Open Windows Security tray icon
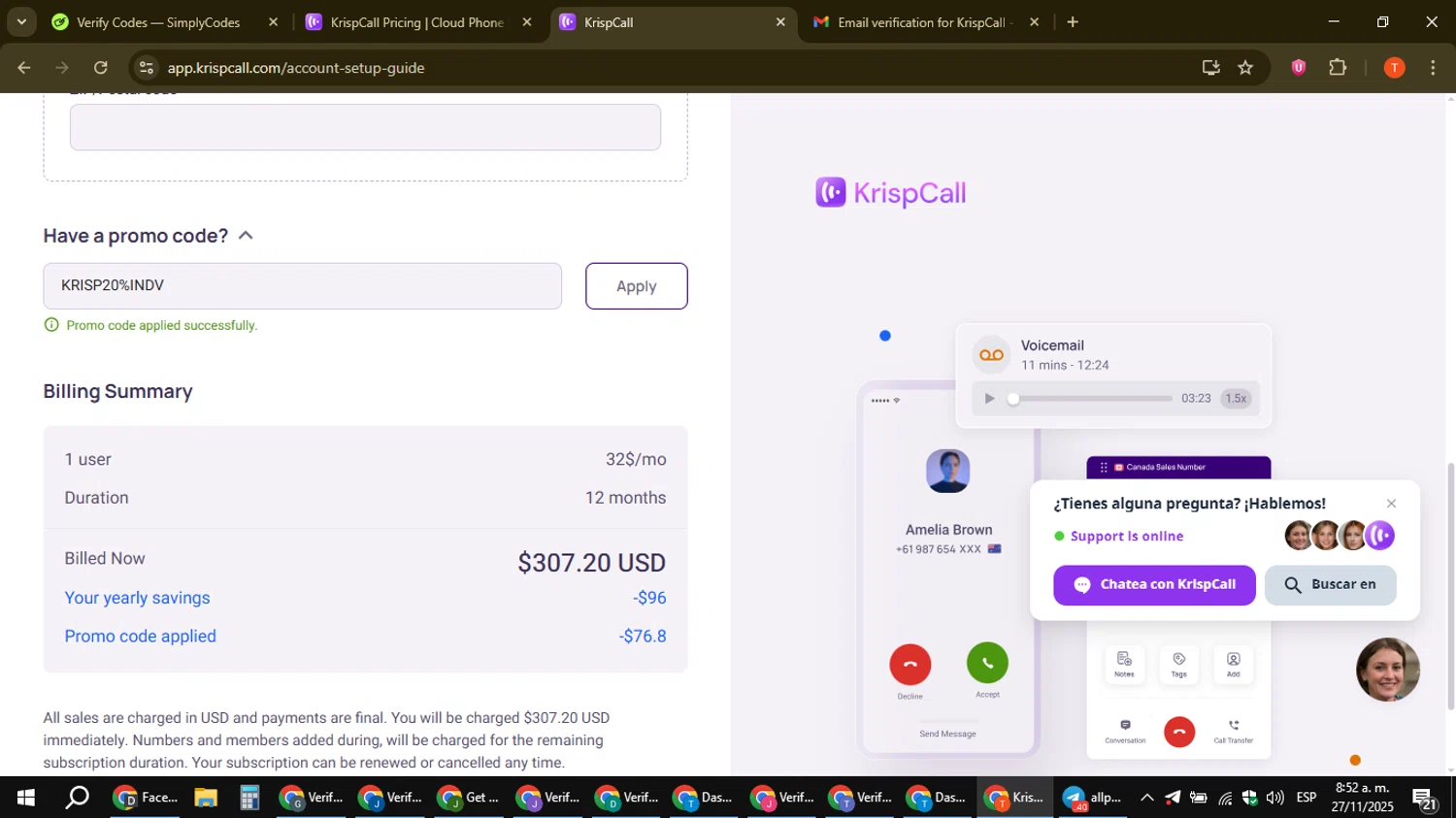This screenshot has width=1456, height=818. point(1249,798)
